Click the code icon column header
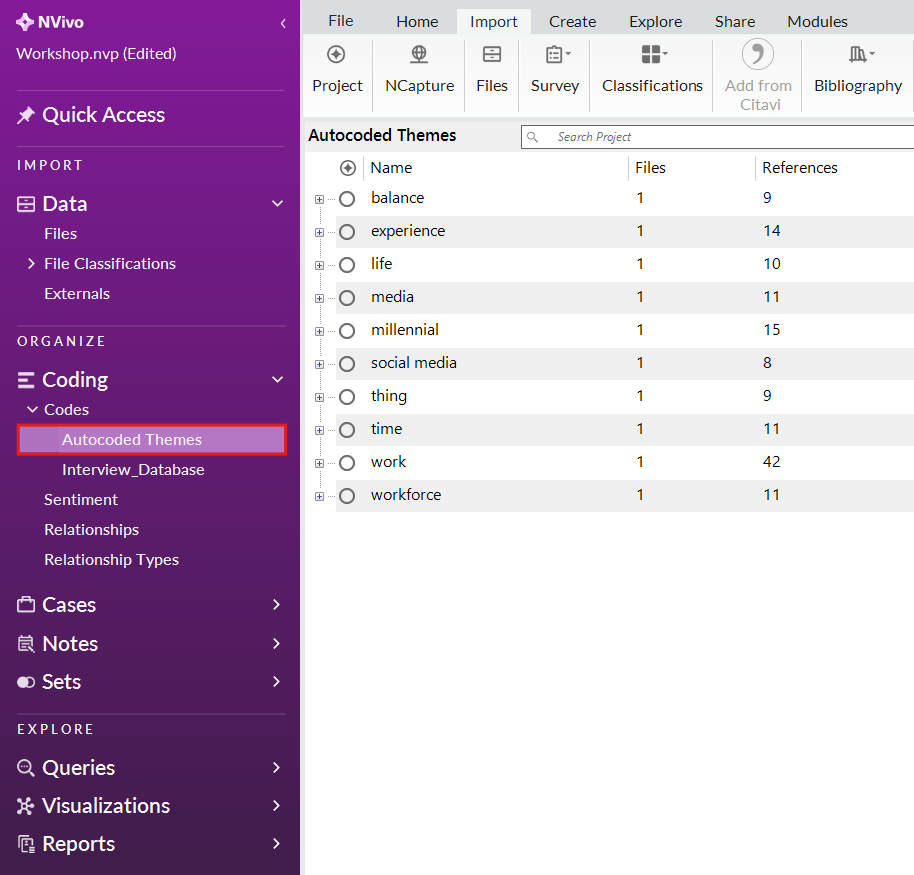The image size is (914, 875). (x=348, y=168)
